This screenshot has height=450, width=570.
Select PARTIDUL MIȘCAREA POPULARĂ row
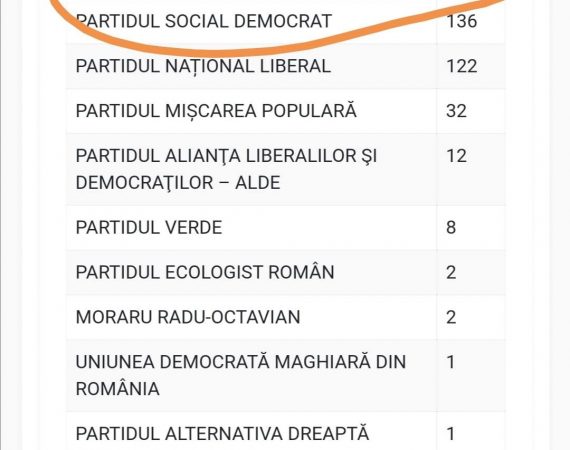pos(285,111)
